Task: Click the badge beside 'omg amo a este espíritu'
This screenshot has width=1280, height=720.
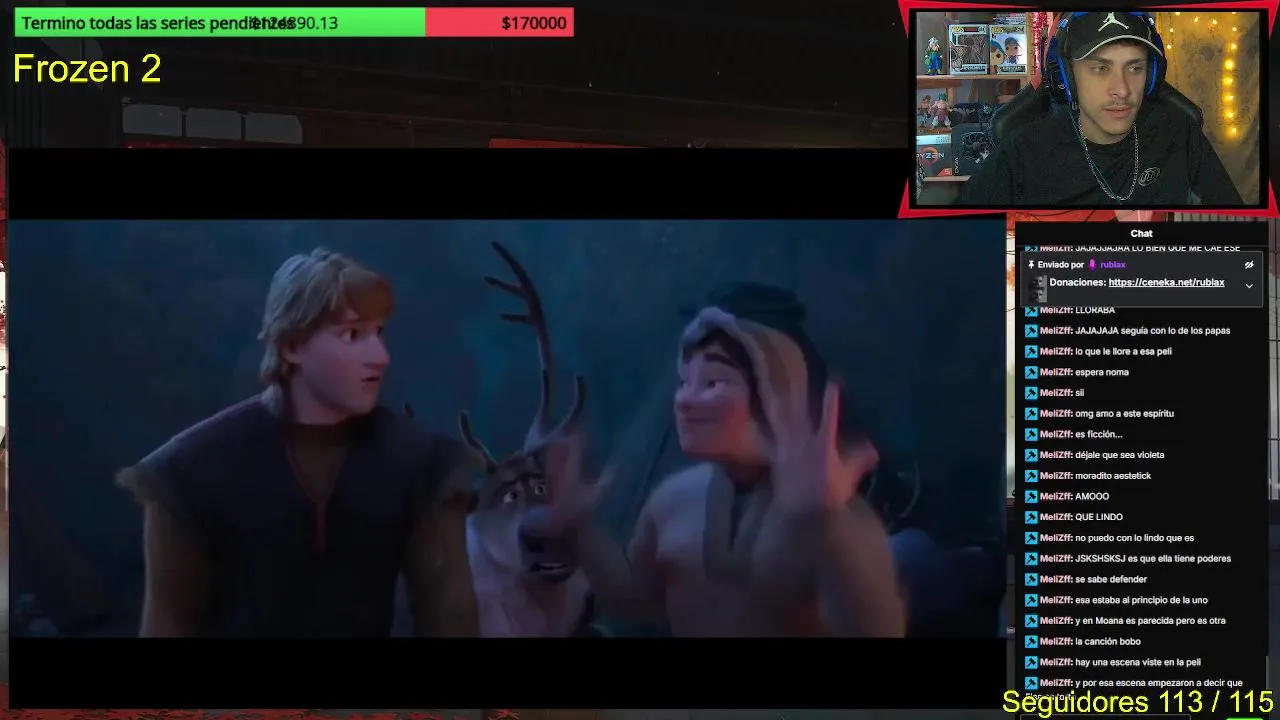Action: click(1031, 414)
